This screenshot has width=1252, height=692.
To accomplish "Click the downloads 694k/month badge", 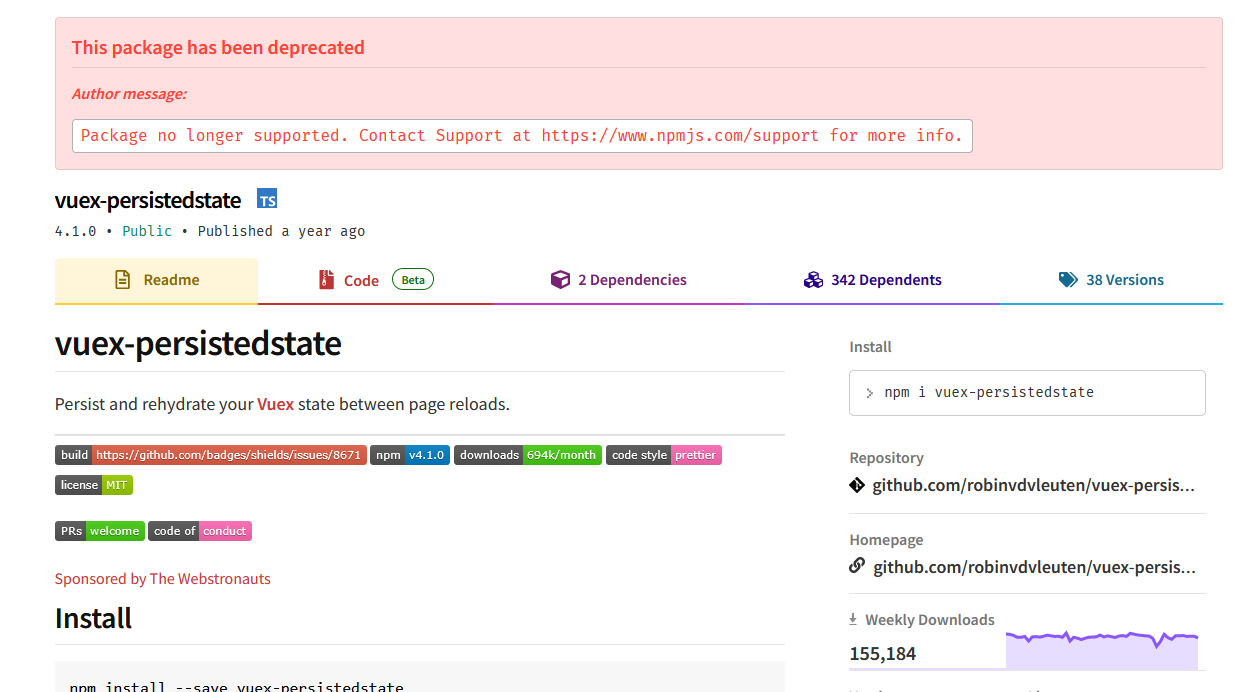I will click(x=528, y=455).
